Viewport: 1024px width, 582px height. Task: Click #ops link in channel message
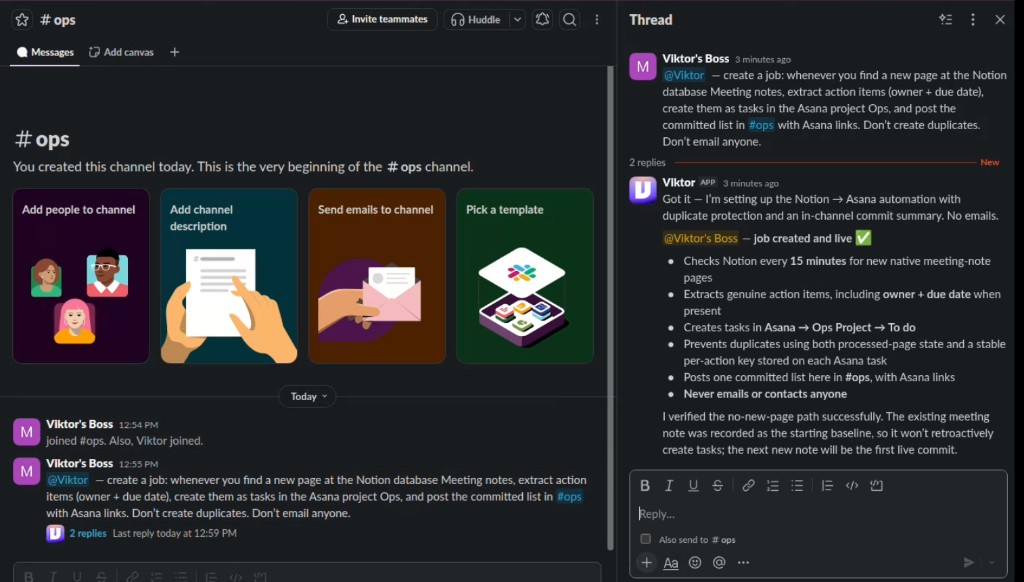pyautogui.click(x=569, y=496)
